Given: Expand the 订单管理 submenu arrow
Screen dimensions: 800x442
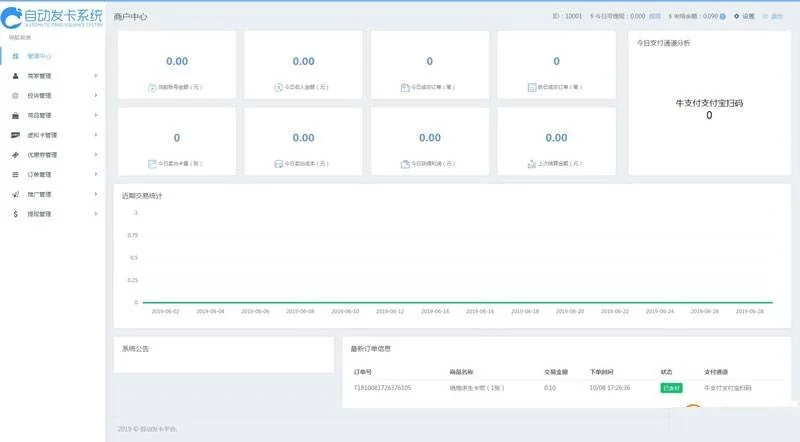Looking at the screenshot, I should (x=96, y=174).
